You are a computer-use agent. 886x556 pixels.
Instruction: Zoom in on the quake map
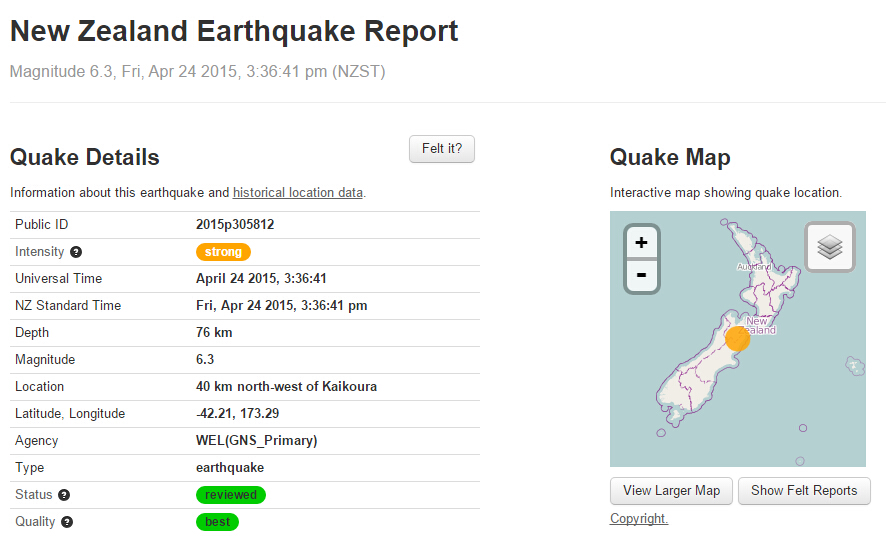[641, 243]
